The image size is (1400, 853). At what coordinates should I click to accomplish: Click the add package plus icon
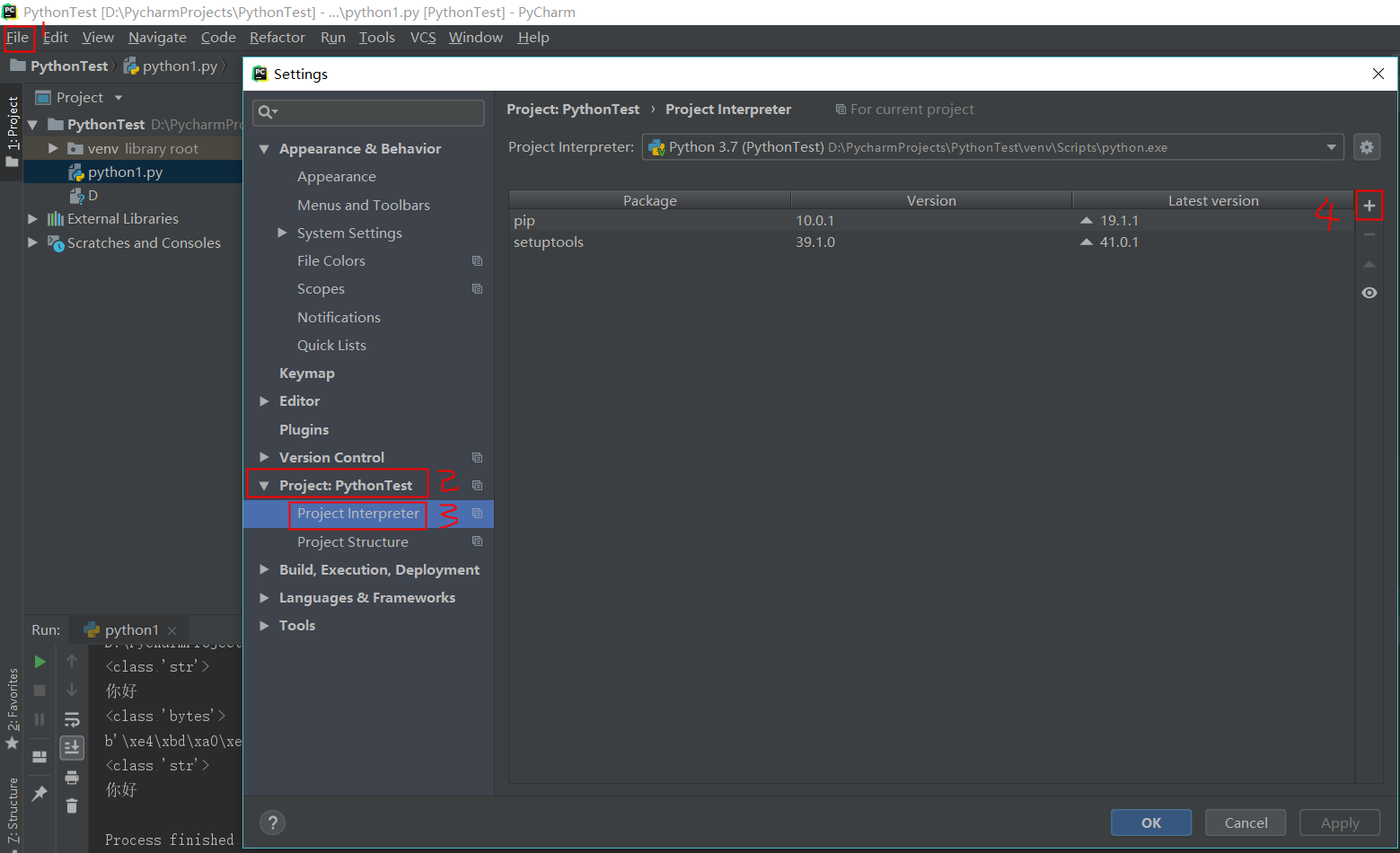[x=1369, y=206]
